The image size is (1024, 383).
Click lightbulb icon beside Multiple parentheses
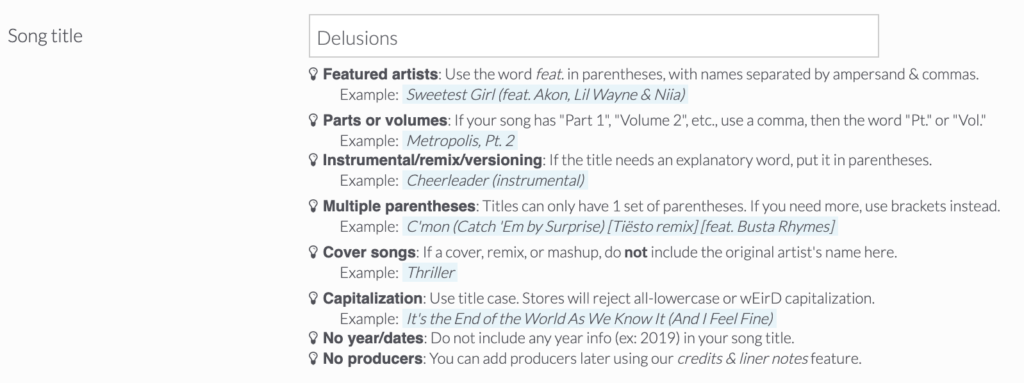pos(313,206)
